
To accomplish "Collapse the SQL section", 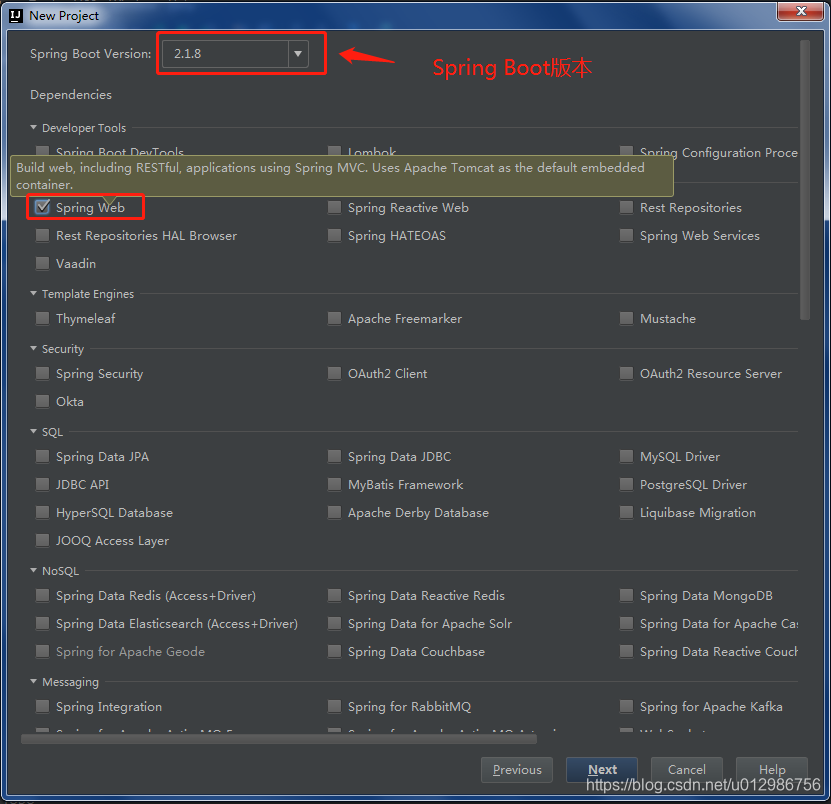I will tap(33, 432).
